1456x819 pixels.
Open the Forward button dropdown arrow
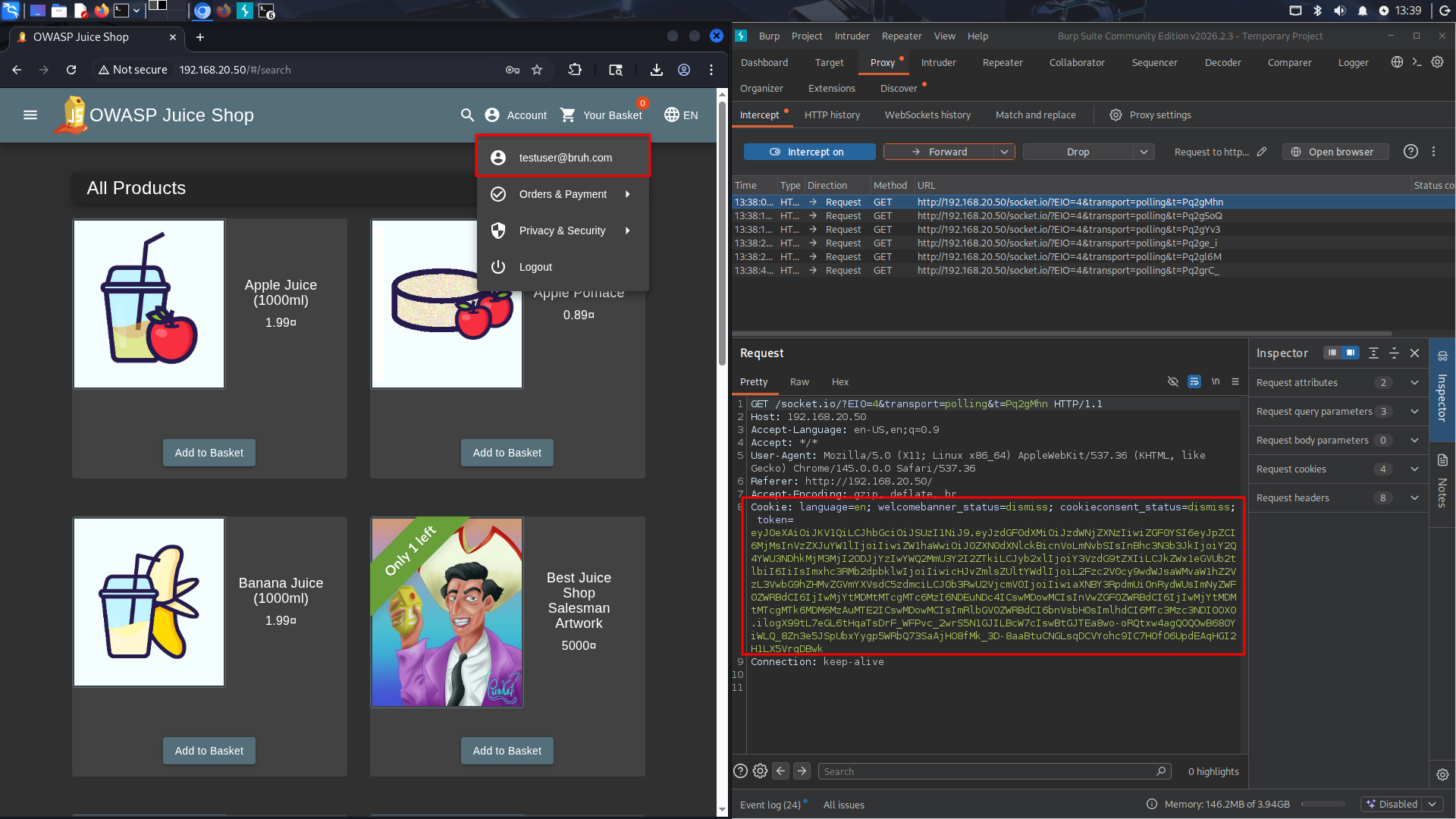1005,152
